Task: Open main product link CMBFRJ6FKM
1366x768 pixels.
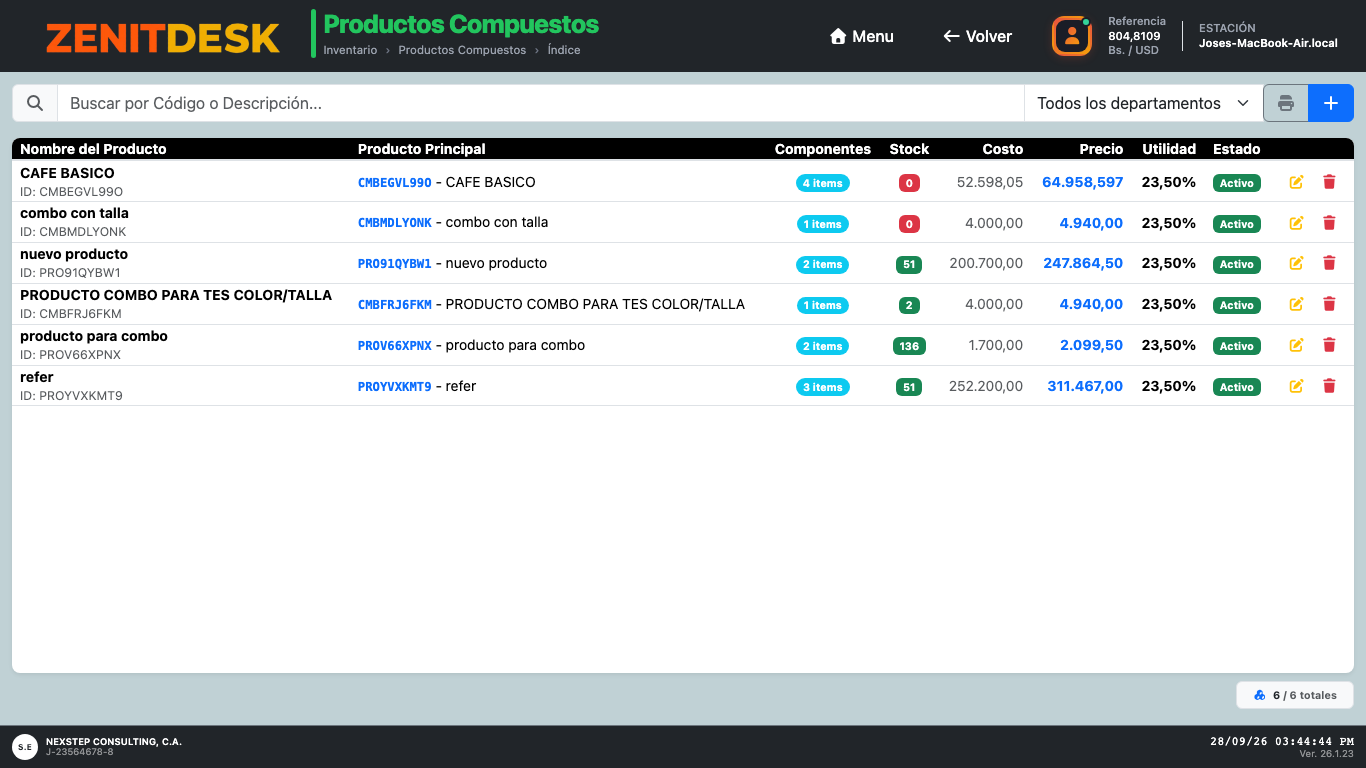Action: click(395, 305)
